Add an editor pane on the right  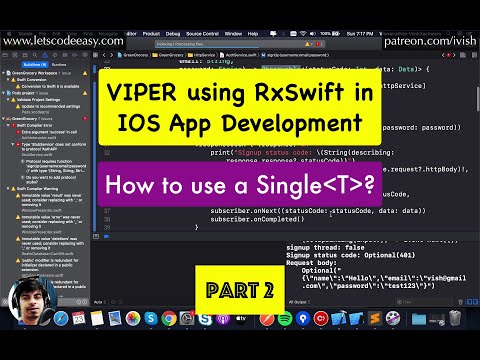point(474,55)
